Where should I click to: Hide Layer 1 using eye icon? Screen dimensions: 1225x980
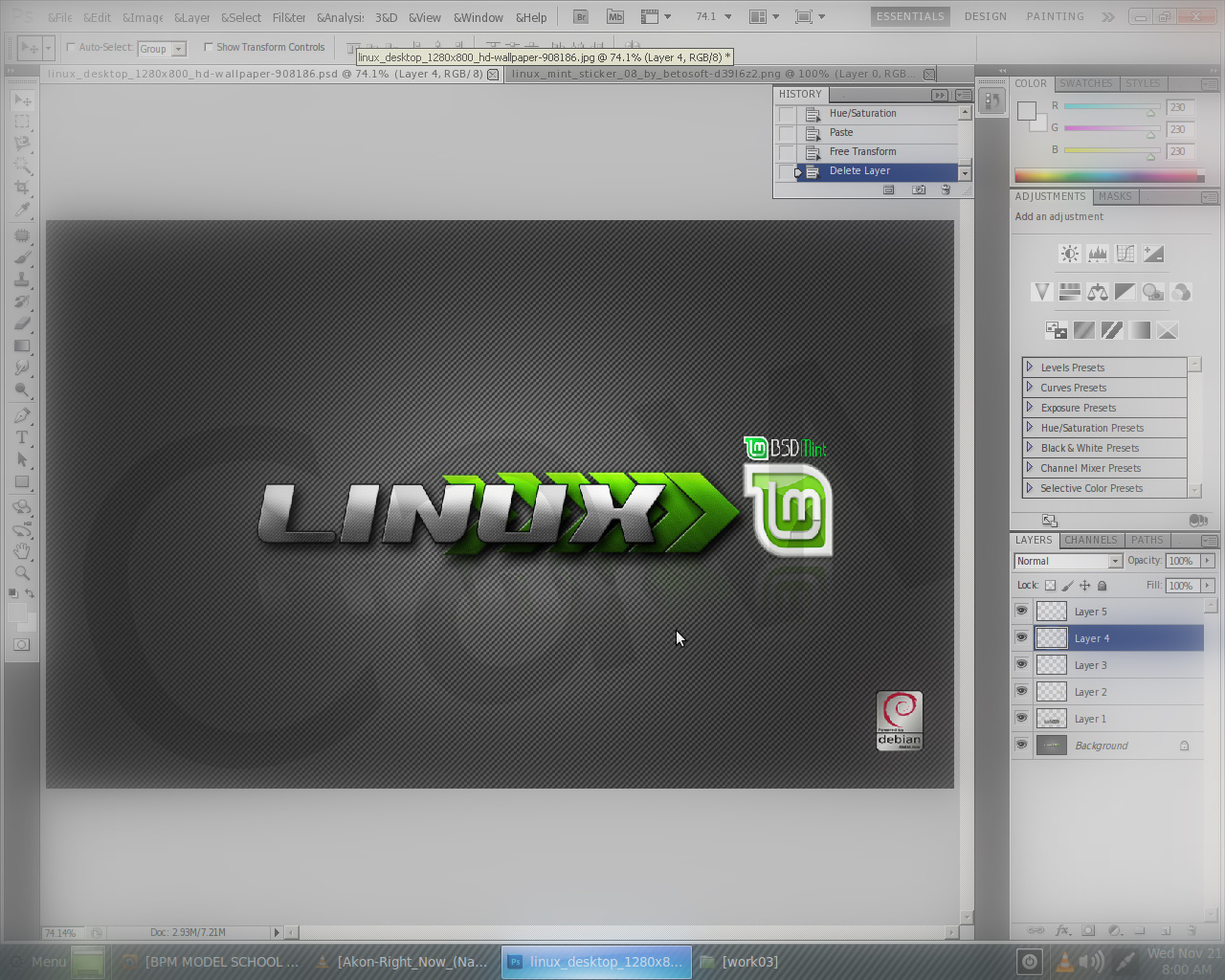[x=1022, y=718]
